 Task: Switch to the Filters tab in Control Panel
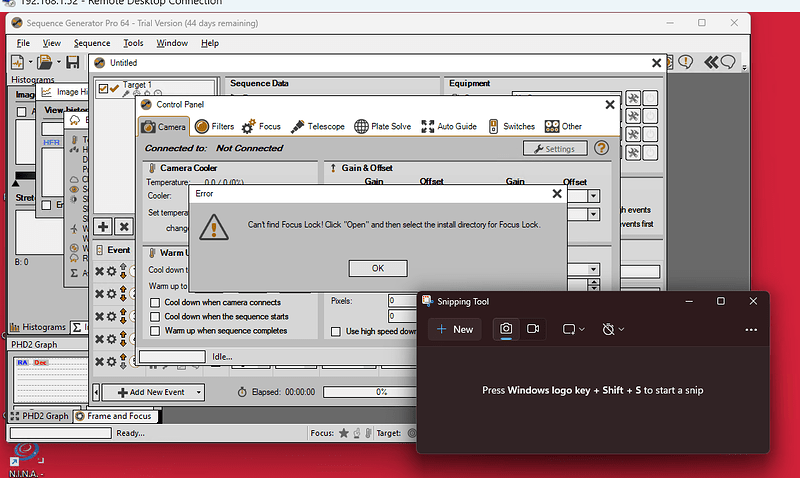[214, 126]
